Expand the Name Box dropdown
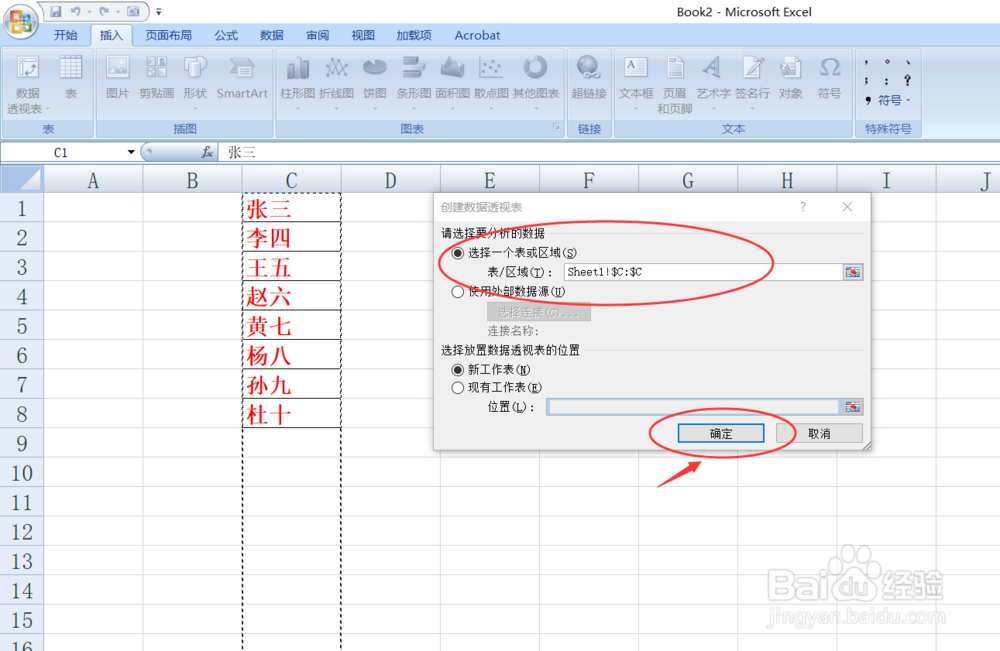 pyautogui.click(x=131, y=152)
